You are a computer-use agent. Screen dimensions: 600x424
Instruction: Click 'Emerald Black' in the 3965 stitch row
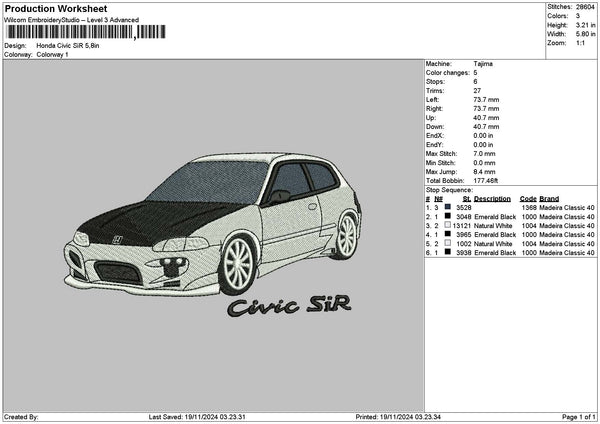click(495, 235)
